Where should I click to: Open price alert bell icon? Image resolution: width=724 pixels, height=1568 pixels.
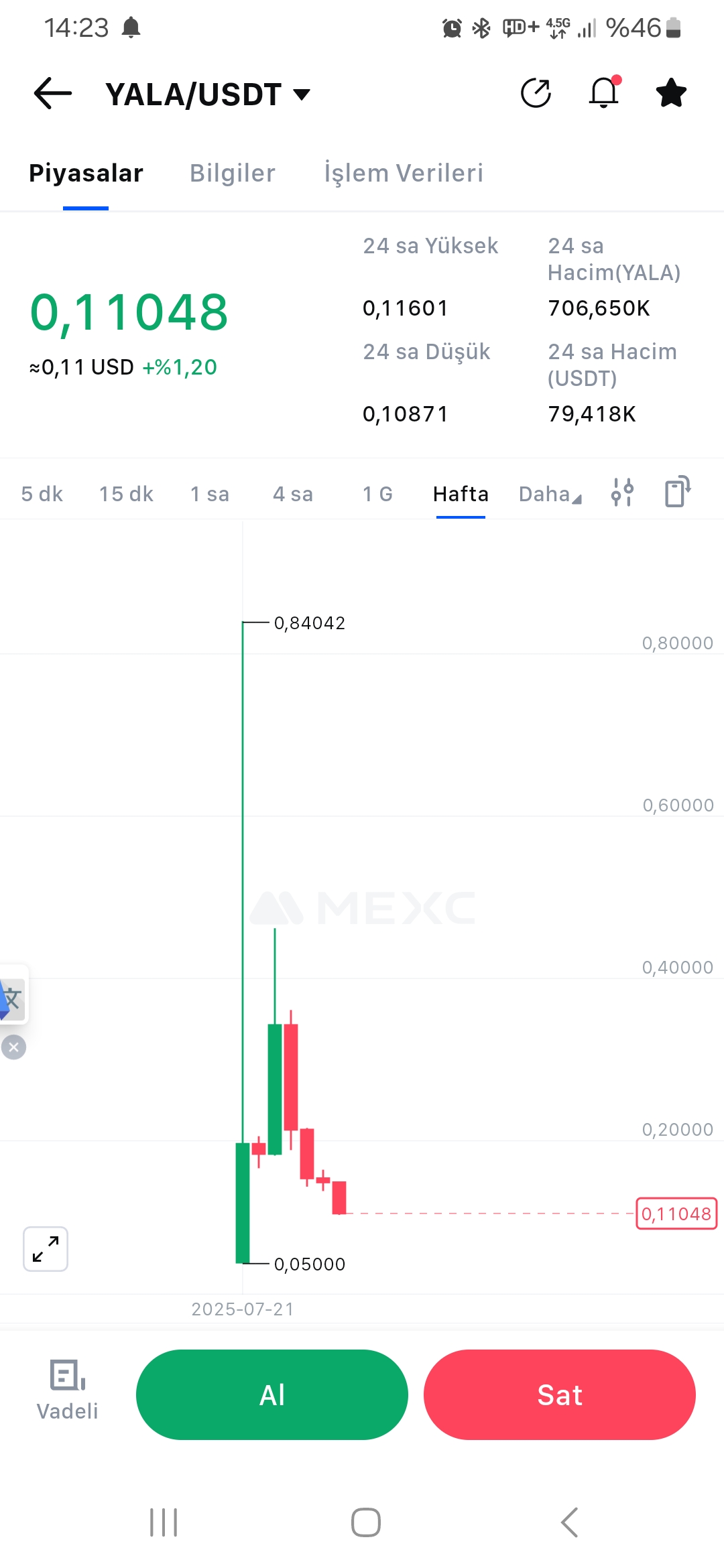(x=604, y=92)
